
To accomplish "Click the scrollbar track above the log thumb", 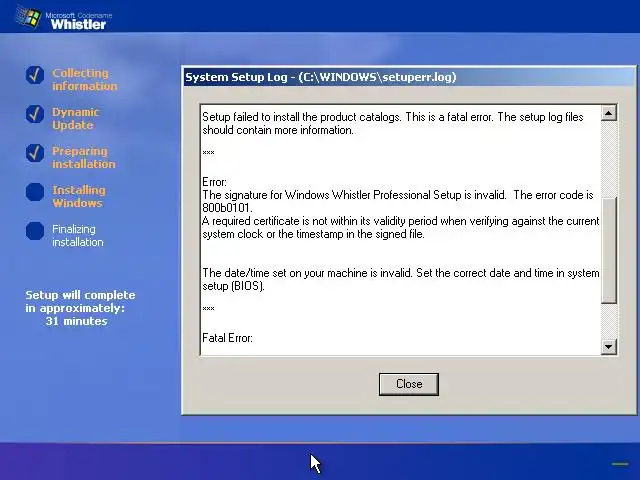I will [609, 159].
